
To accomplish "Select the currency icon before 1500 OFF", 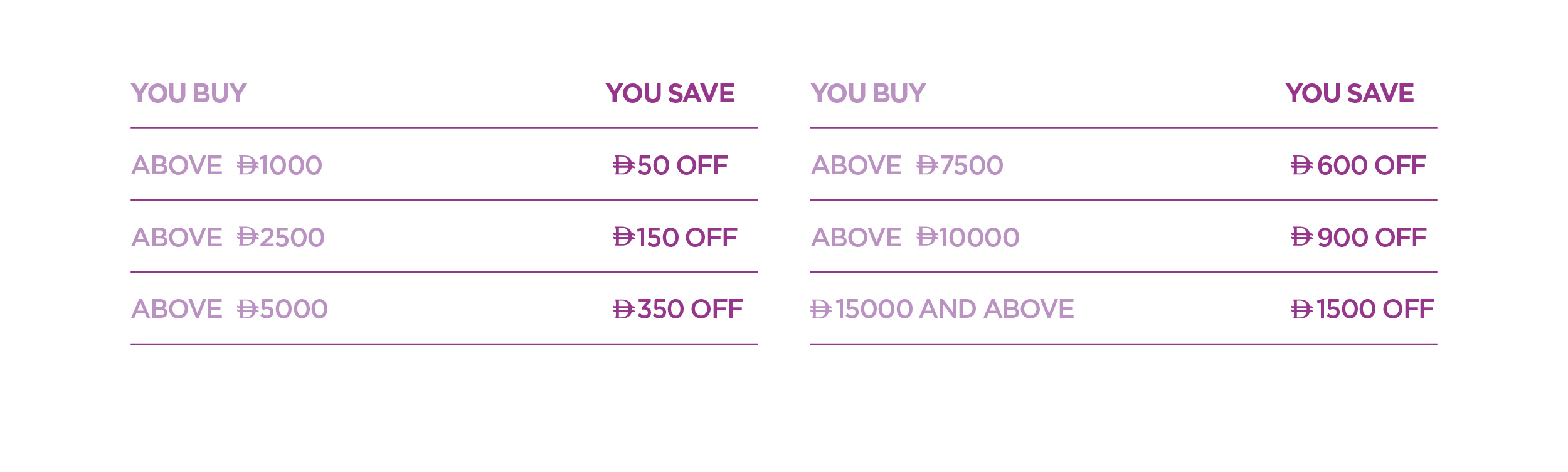I will pos(1301,309).
